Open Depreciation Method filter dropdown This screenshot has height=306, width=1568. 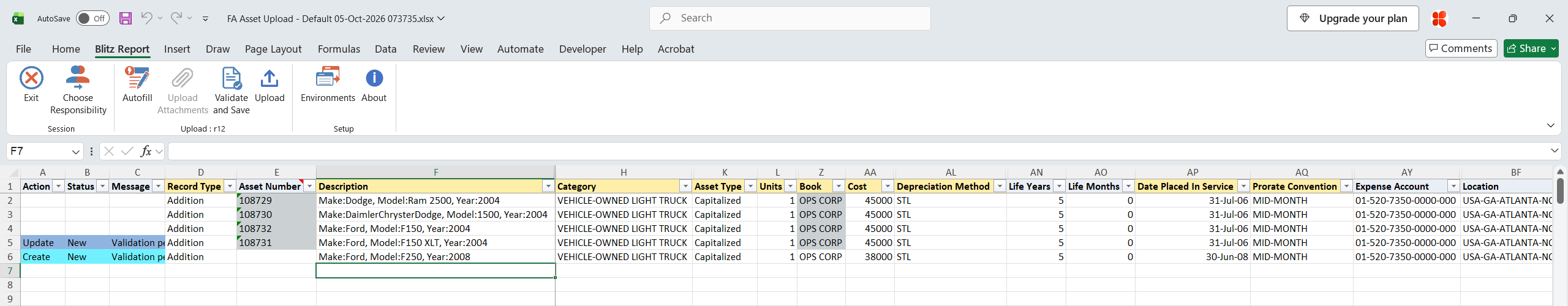(x=1000, y=187)
